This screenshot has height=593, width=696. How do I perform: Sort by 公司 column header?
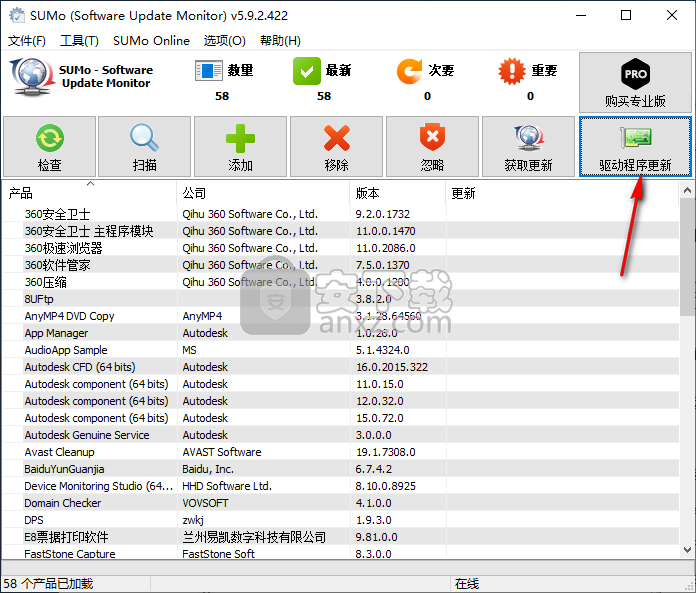pos(263,193)
